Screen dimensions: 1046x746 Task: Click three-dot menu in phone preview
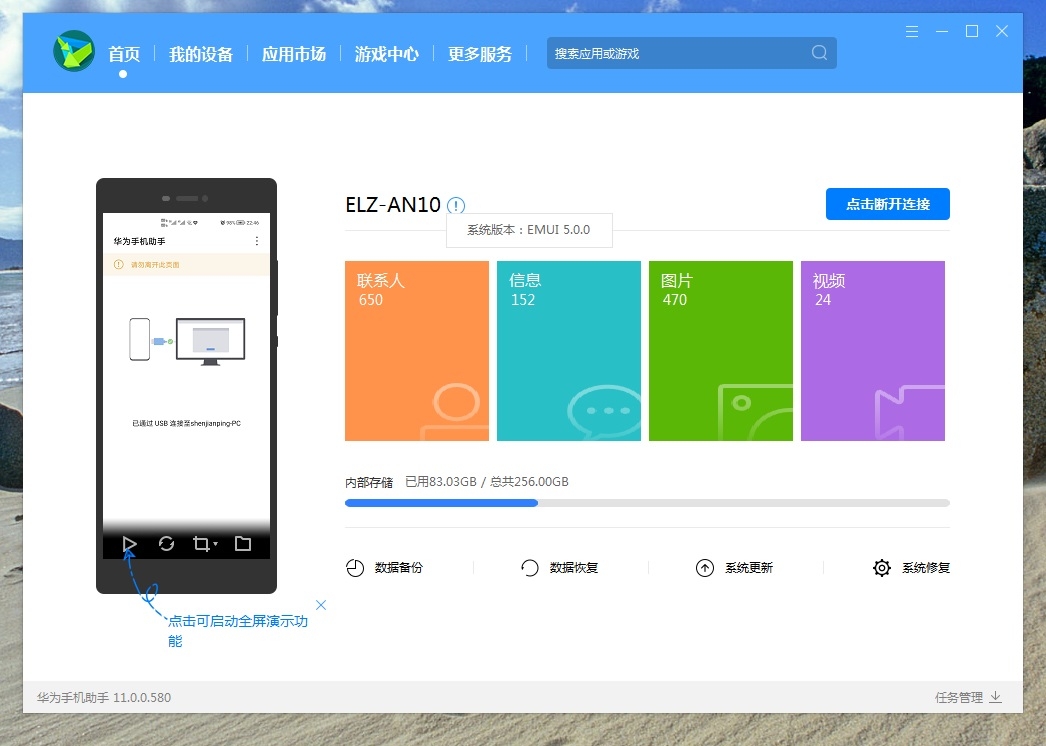(257, 241)
